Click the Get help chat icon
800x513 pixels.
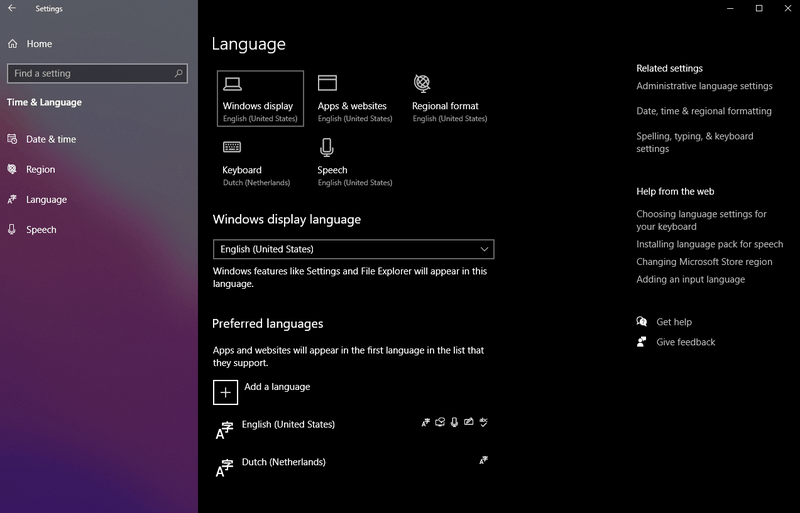[642, 322]
